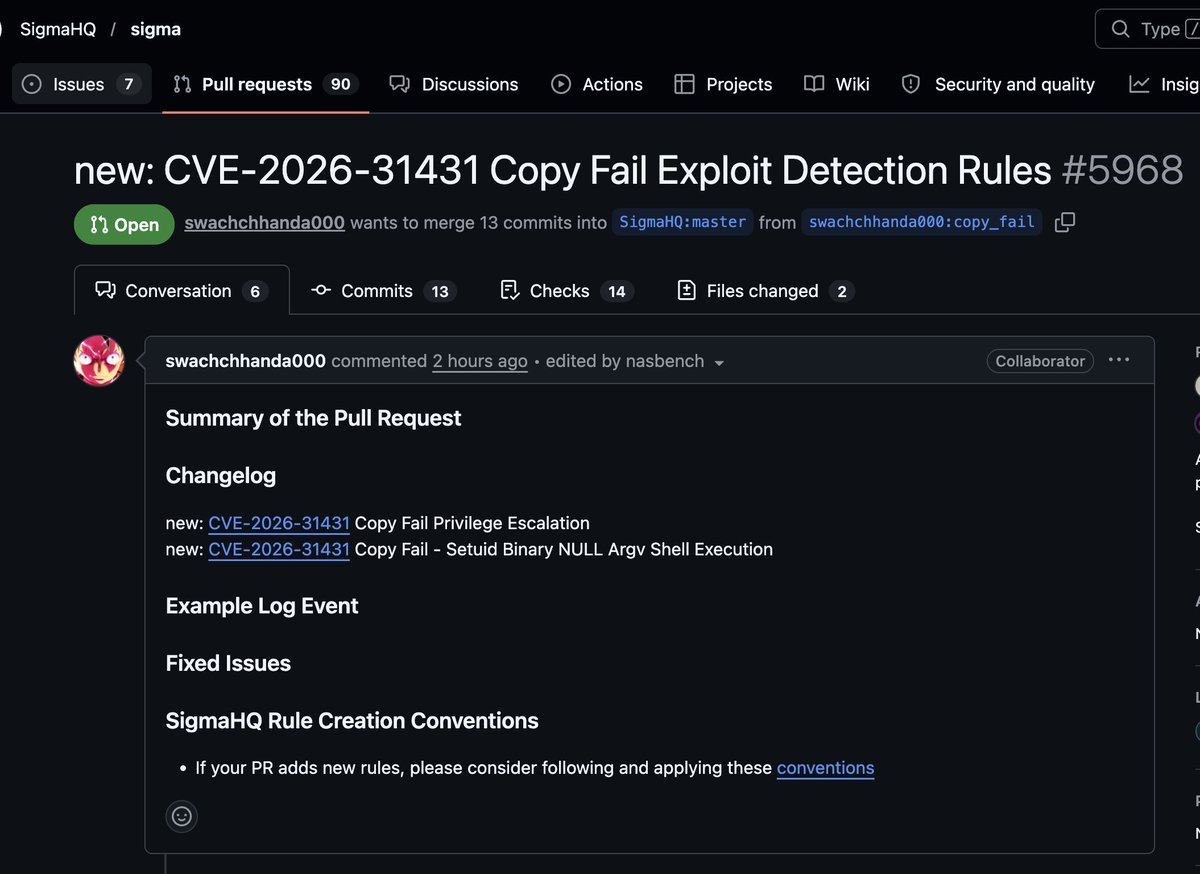The image size is (1200, 874).
Task: Click the Changelog heading
Action: (x=221, y=475)
